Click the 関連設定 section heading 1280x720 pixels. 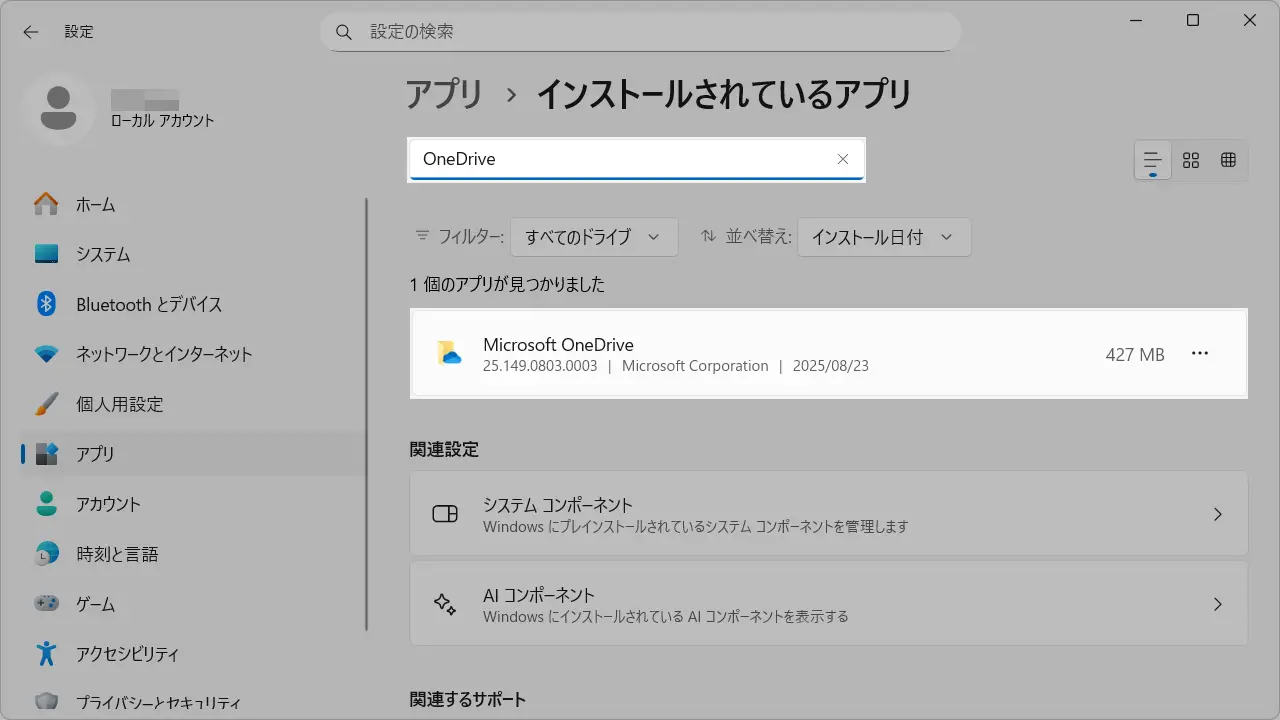click(x=444, y=449)
